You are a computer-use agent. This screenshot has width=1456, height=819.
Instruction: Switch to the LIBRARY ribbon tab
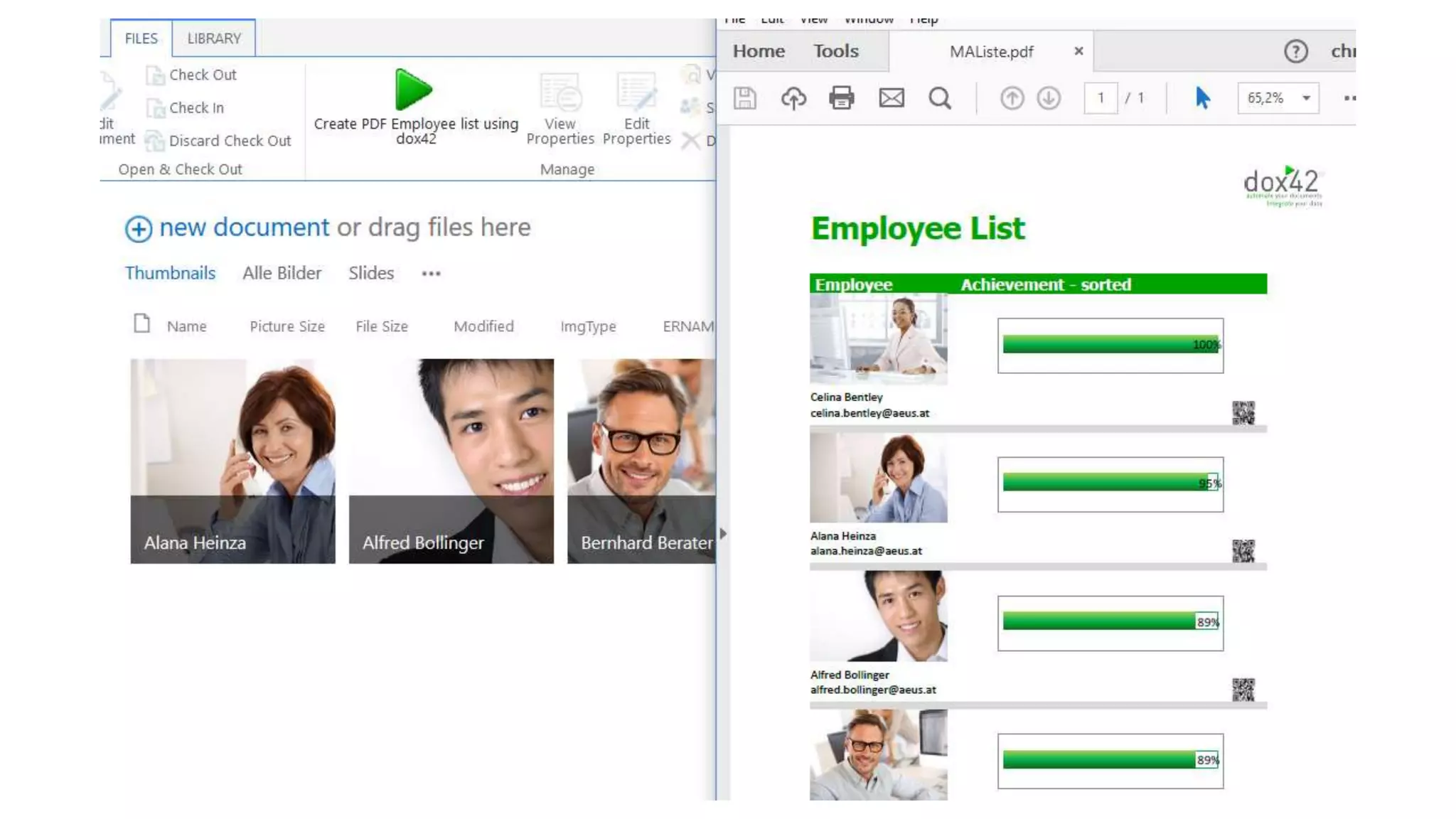(214, 38)
